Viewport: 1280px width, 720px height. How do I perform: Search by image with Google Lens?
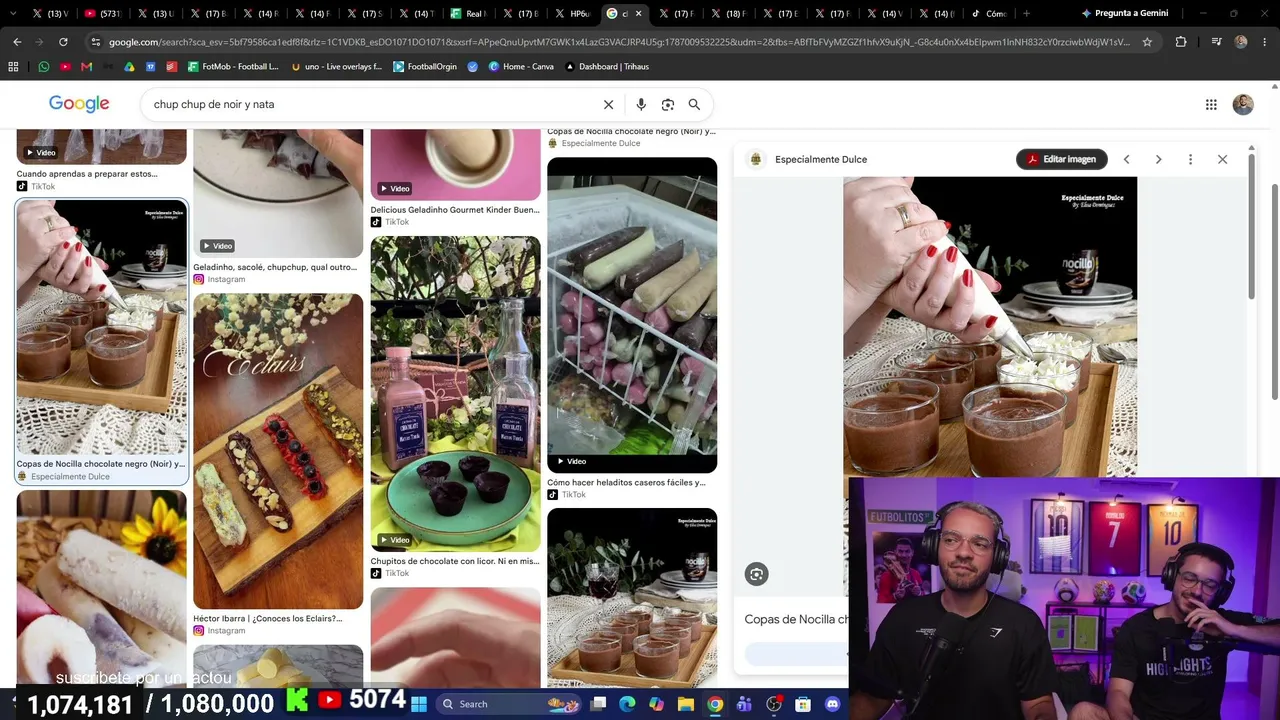(668, 104)
